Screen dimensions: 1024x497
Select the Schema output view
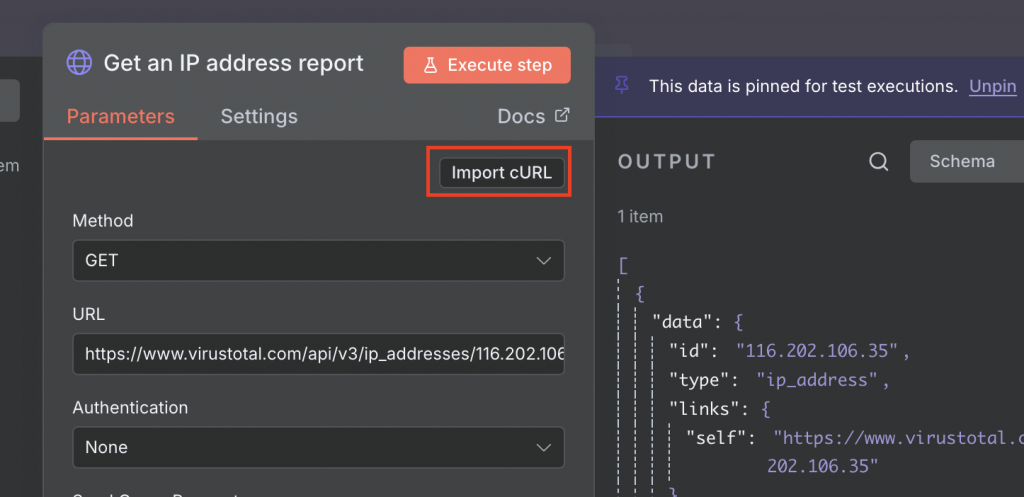962,161
